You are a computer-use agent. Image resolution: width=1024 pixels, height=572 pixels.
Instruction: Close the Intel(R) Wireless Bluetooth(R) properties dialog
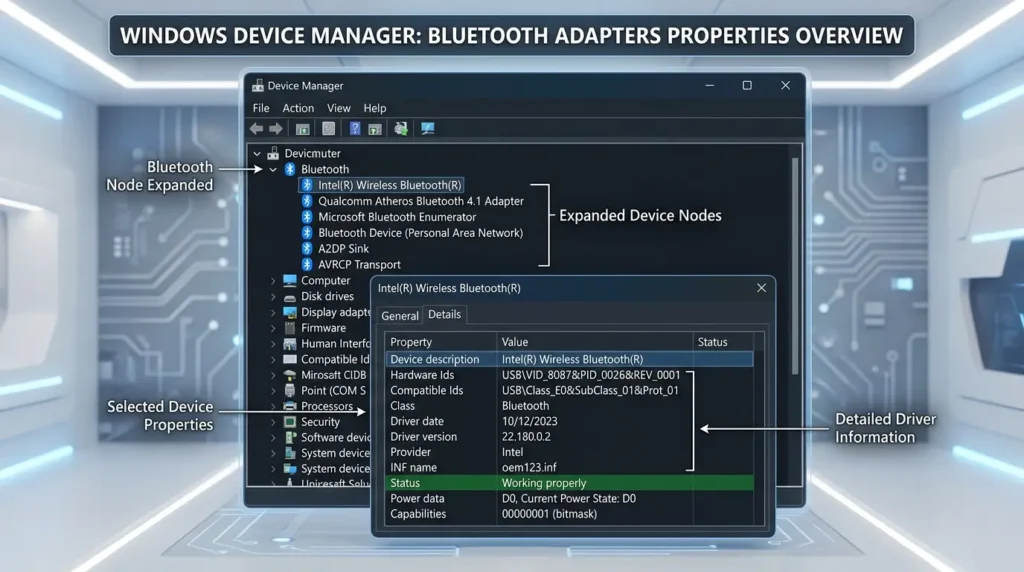point(761,288)
